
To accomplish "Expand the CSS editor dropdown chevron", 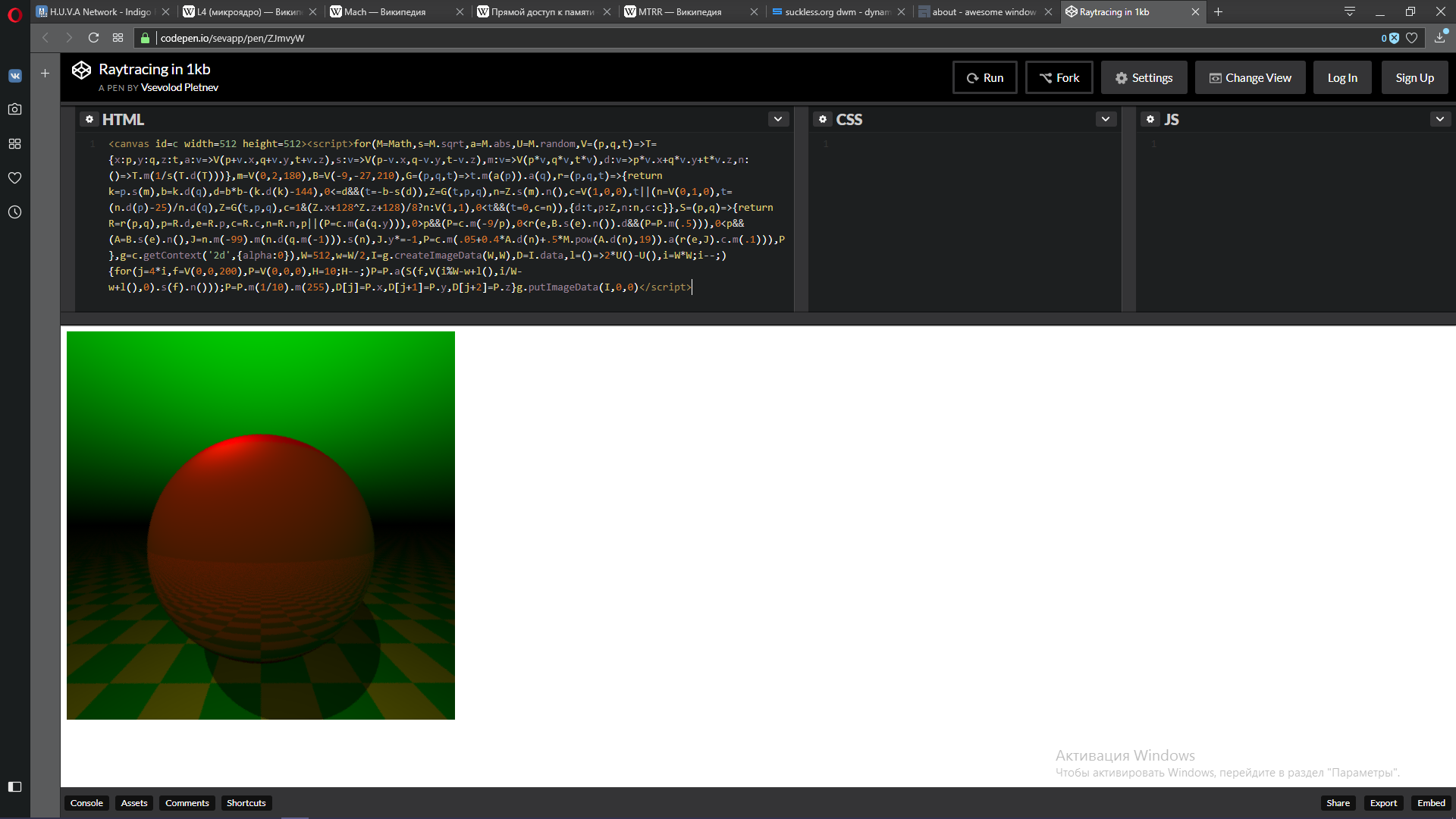I will pyautogui.click(x=1106, y=119).
